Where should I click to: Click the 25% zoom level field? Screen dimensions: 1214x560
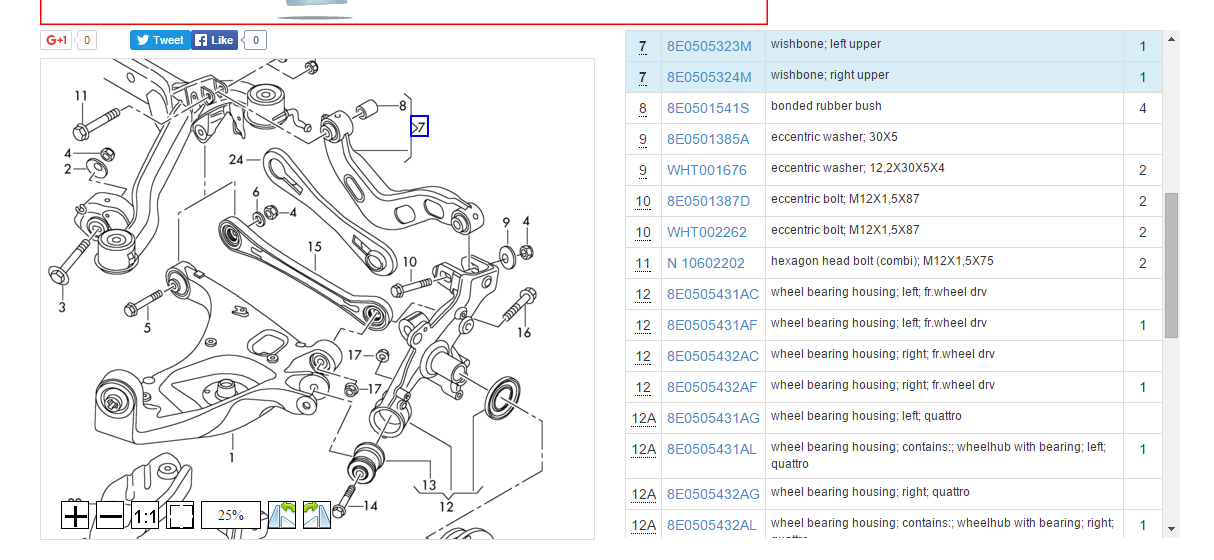(231, 516)
